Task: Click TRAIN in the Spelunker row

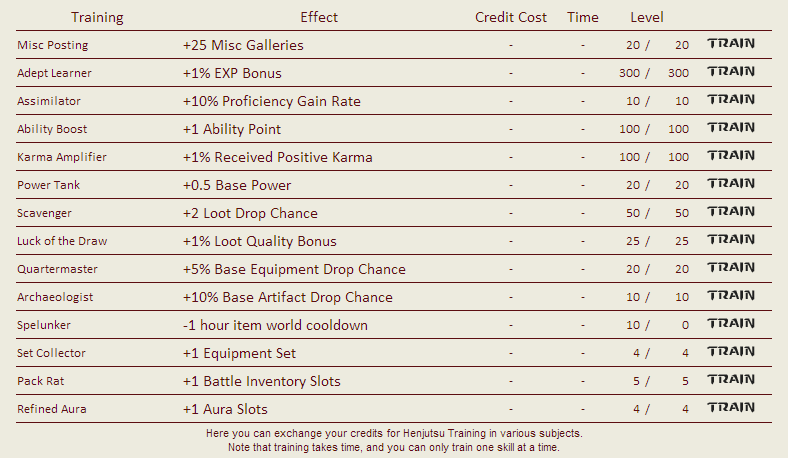Action: 731,324
